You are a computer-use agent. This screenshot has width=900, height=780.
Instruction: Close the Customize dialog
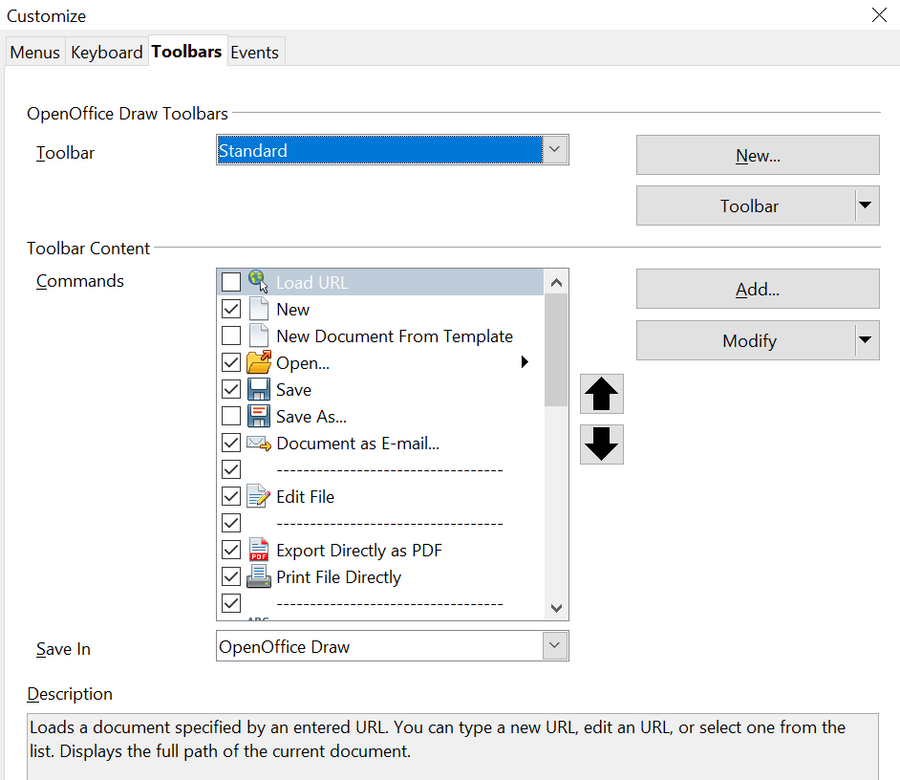coord(879,15)
